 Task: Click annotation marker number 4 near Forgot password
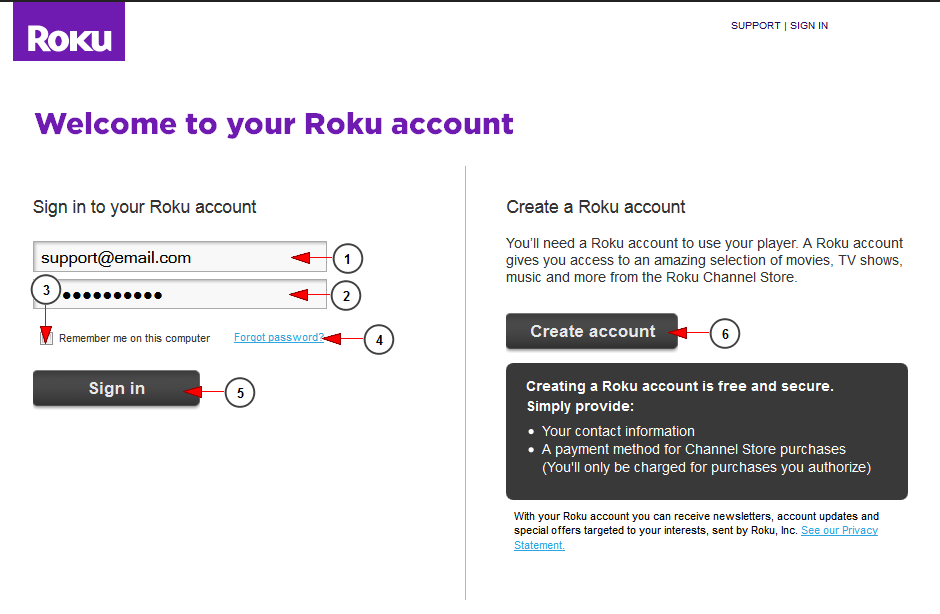click(x=378, y=340)
